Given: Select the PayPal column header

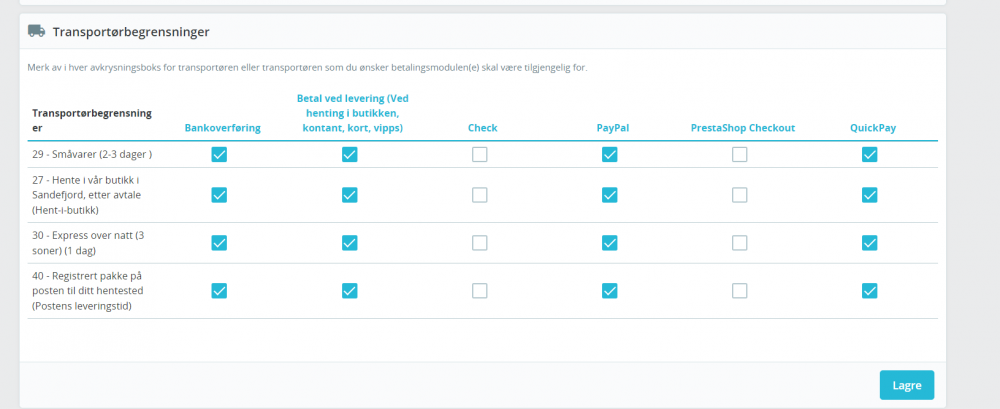Looking at the screenshot, I should point(612,128).
